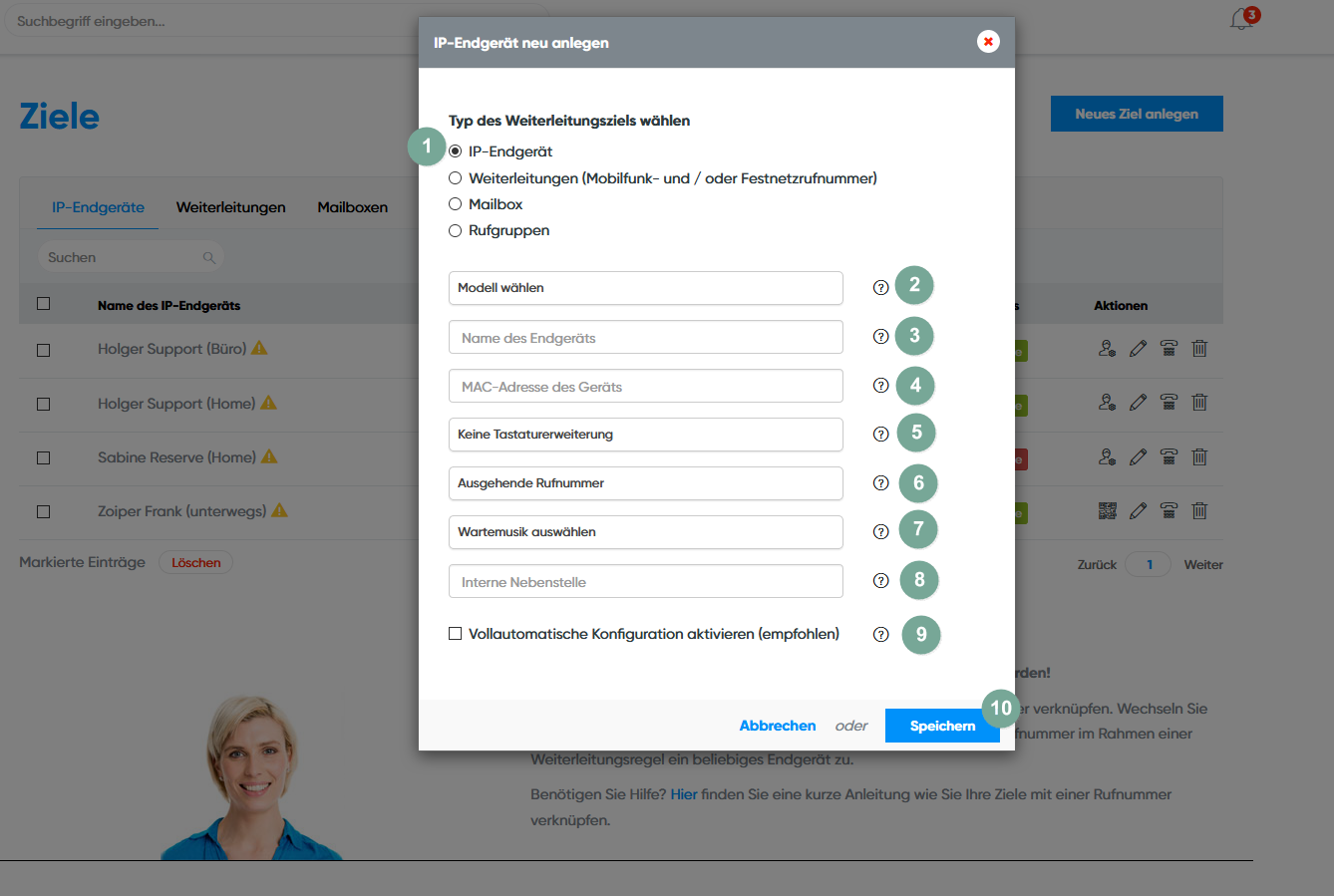Click help icon next to Modell wählen
Image resolution: width=1334 pixels, height=896 pixels.
(x=880, y=288)
